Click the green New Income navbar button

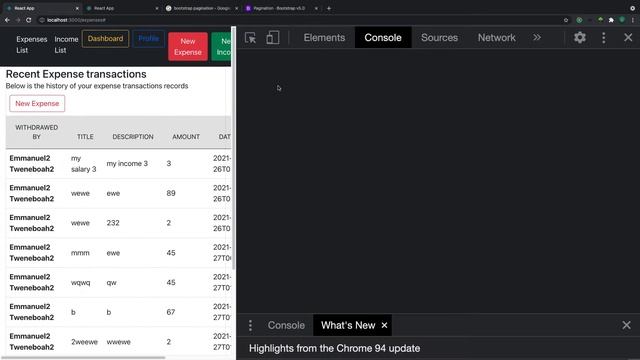click(x=221, y=47)
